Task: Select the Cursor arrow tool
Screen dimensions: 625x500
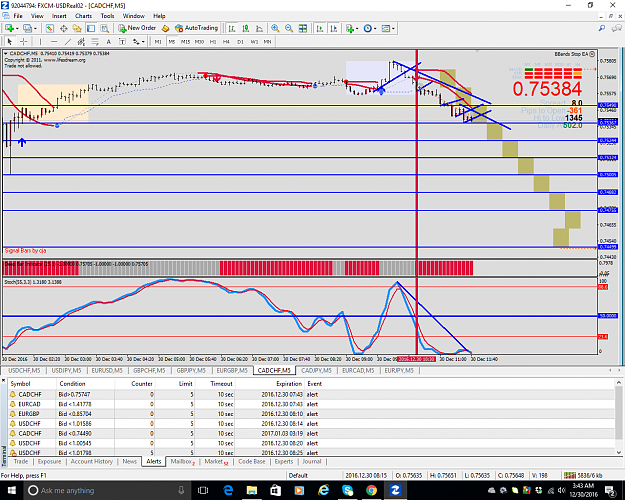Action: 10,41
